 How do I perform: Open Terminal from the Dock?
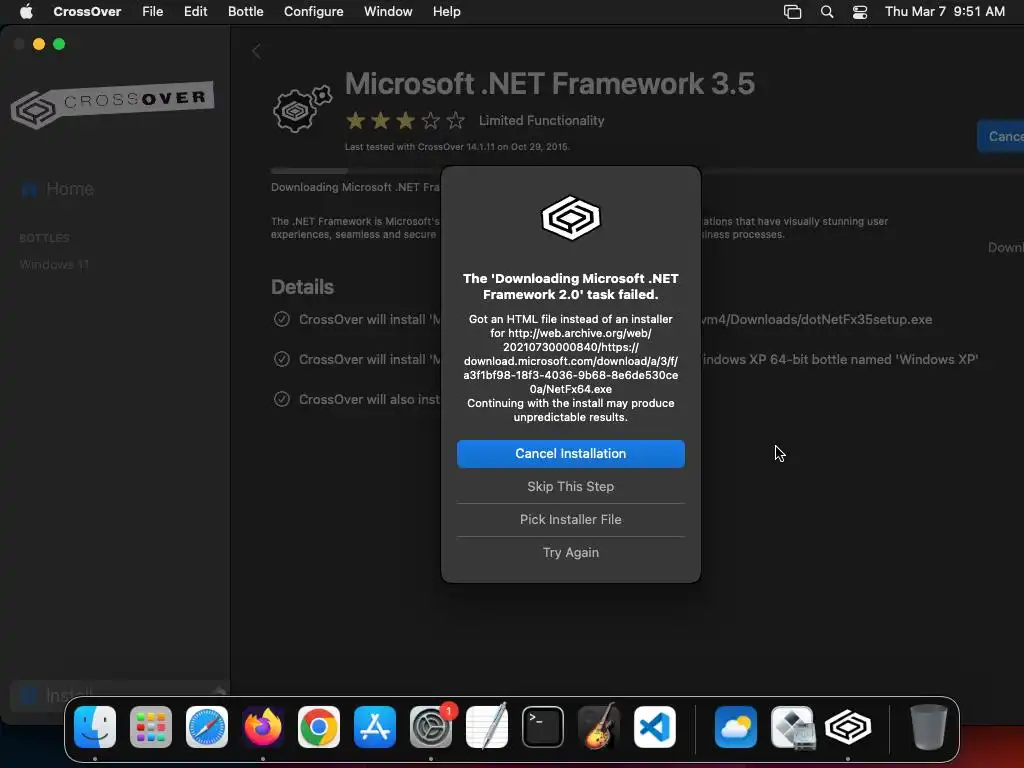pos(543,727)
